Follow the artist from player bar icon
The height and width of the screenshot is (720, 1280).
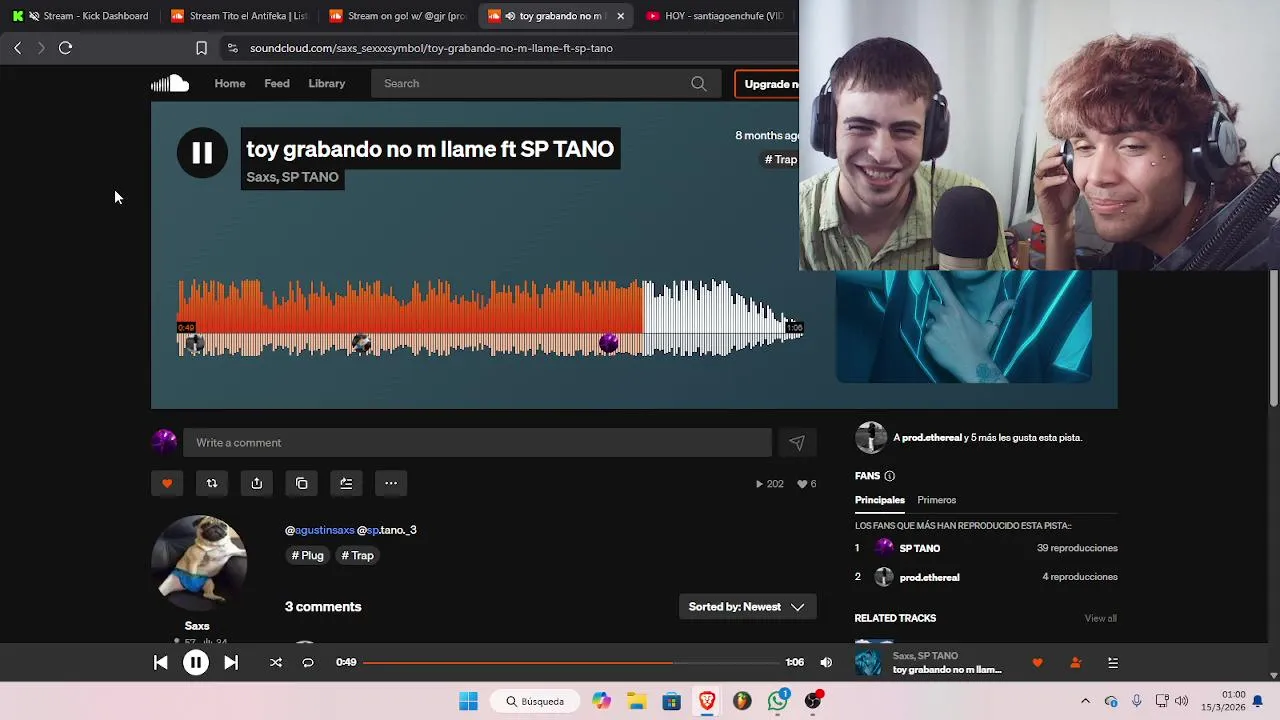pyautogui.click(x=1075, y=662)
